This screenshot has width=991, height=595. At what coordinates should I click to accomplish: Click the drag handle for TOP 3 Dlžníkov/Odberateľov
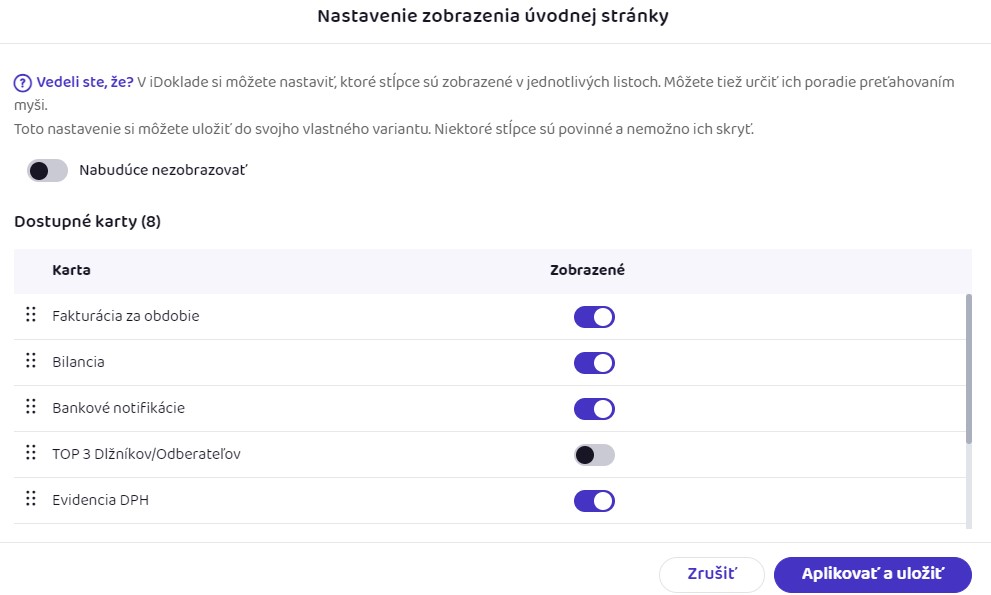click(30, 454)
